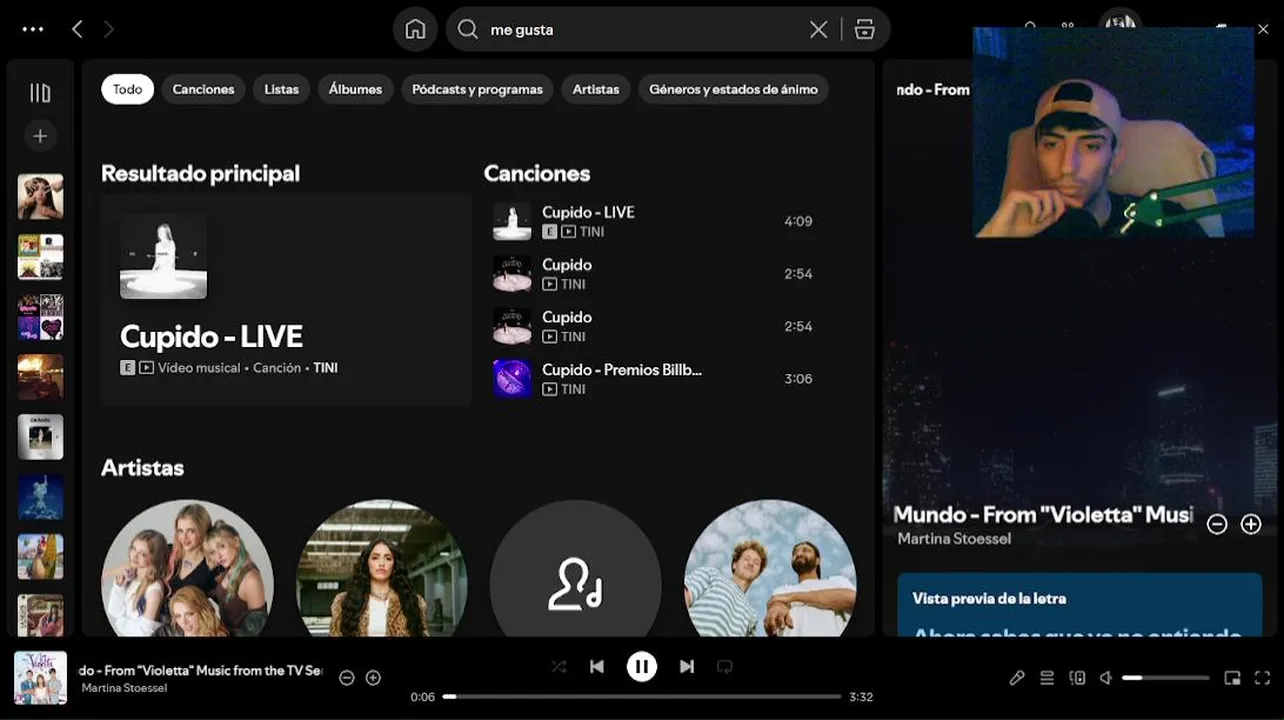Open the four-tile collage playlist in sidebar
This screenshot has height=720, width=1284.
[40, 257]
